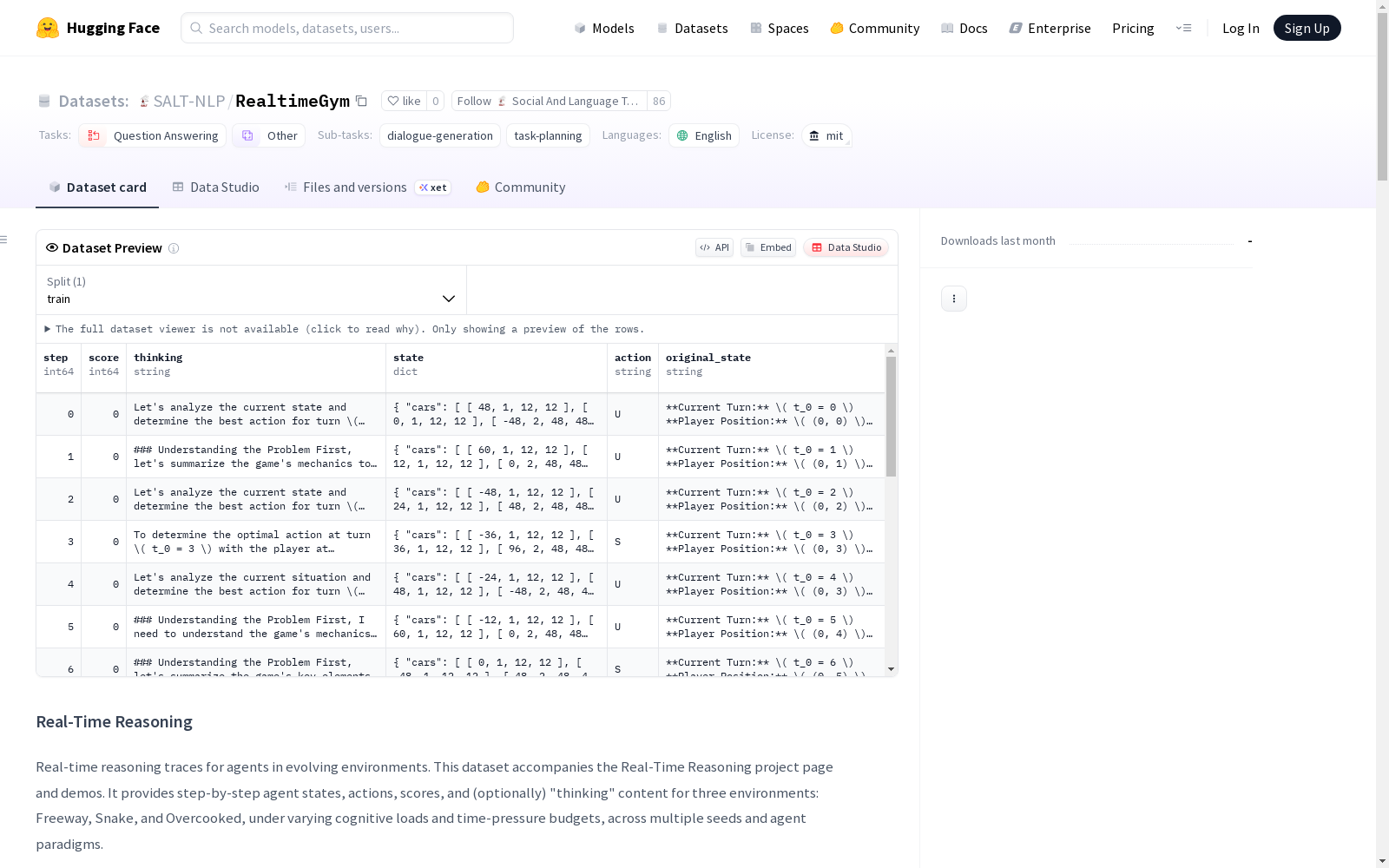Focus the search models, datasets, users field

[x=347, y=28]
